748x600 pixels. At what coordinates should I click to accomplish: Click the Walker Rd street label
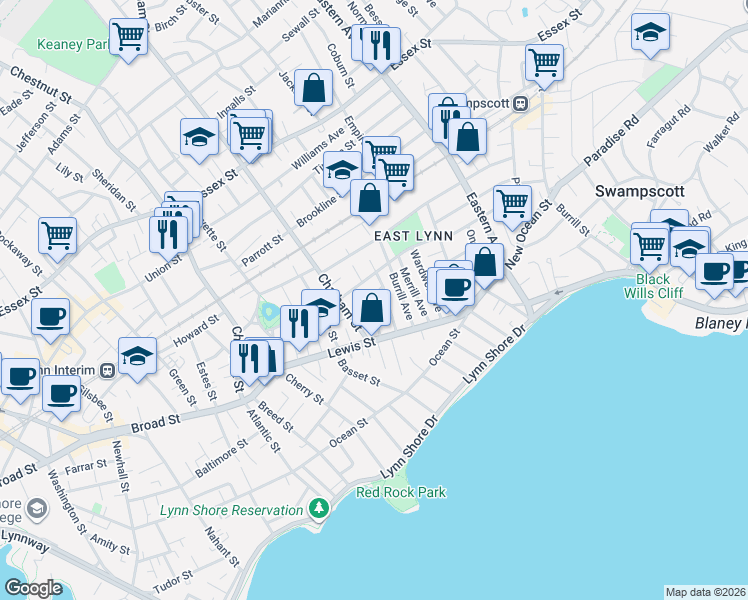pyautogui.click(x=721, y=133)
